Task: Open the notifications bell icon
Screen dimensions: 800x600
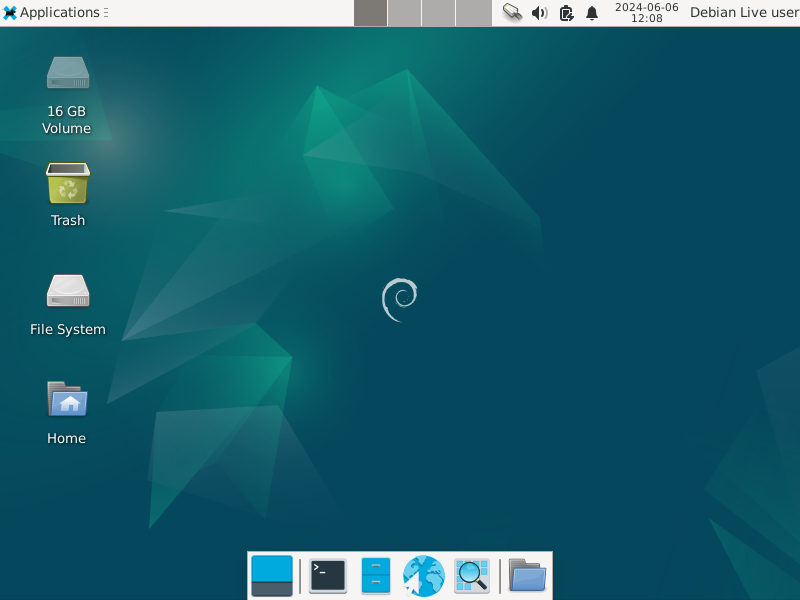Action: (x=592, y=13)
